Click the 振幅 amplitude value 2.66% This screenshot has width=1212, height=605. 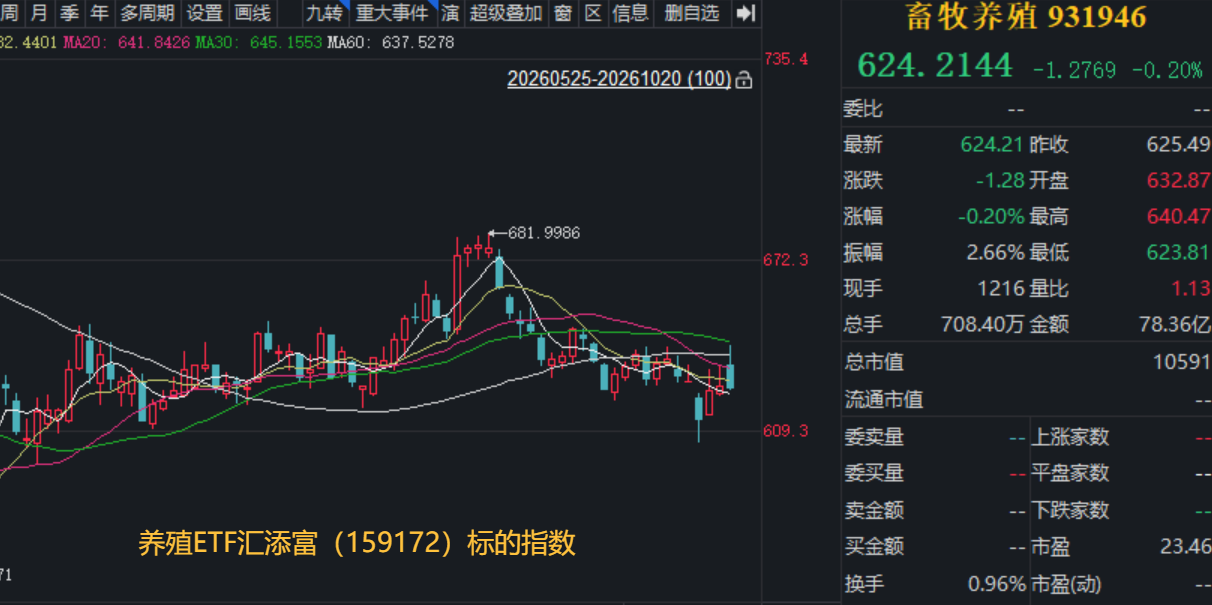click(x=995, y=252)
